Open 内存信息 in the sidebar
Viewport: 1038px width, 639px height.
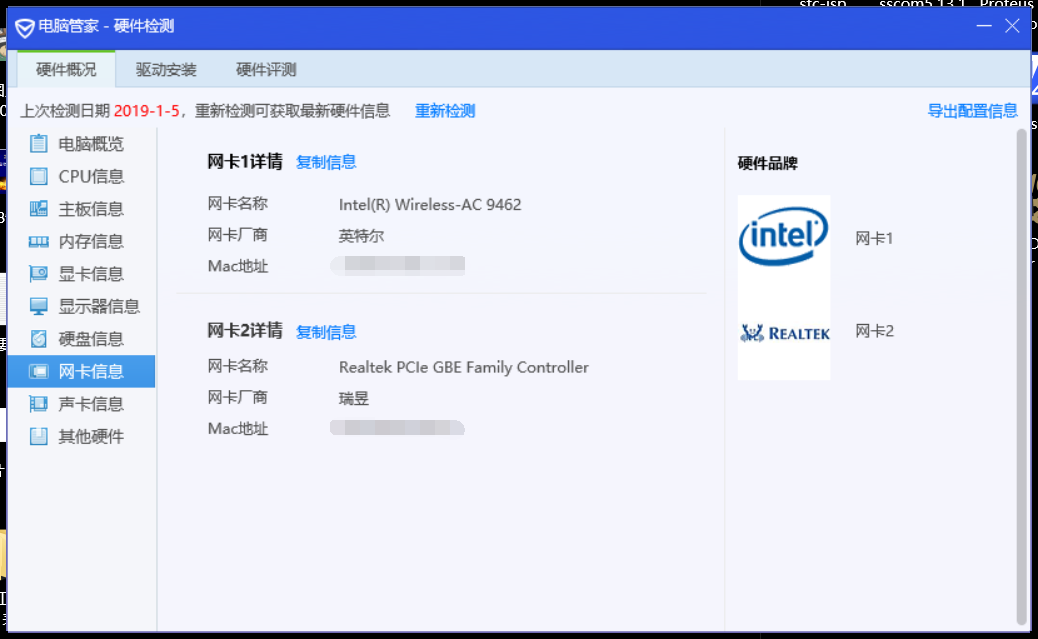pyautogui.click(x=81, y=241)
